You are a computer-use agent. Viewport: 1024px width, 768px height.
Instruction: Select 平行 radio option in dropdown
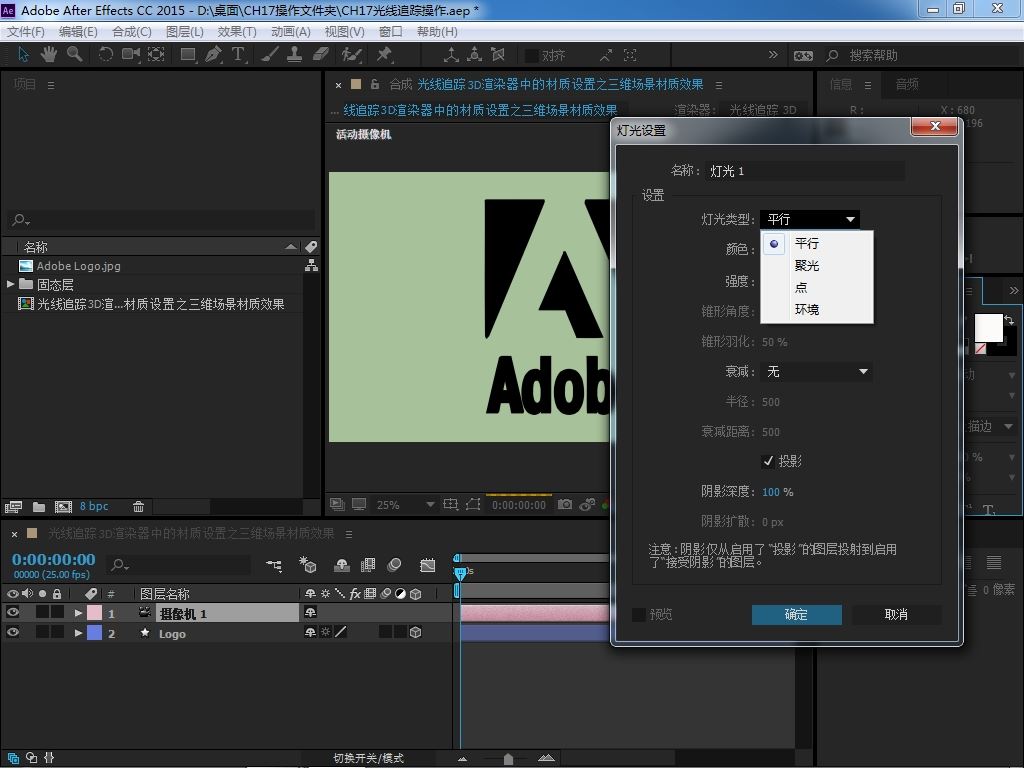(x=774, y=244)
